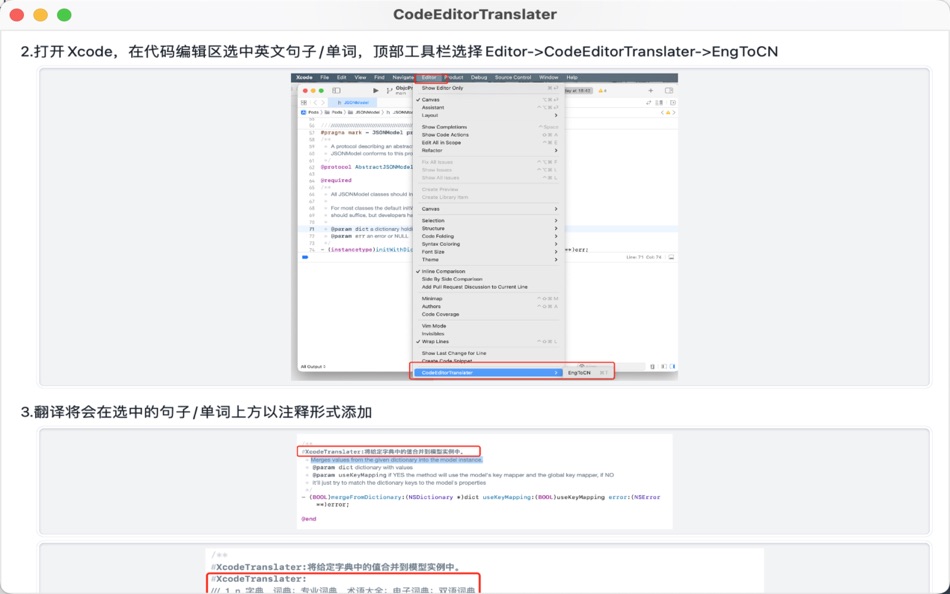
Task: Toggle Invisibles in the Editor menu
Action: (x=488, y=333)
